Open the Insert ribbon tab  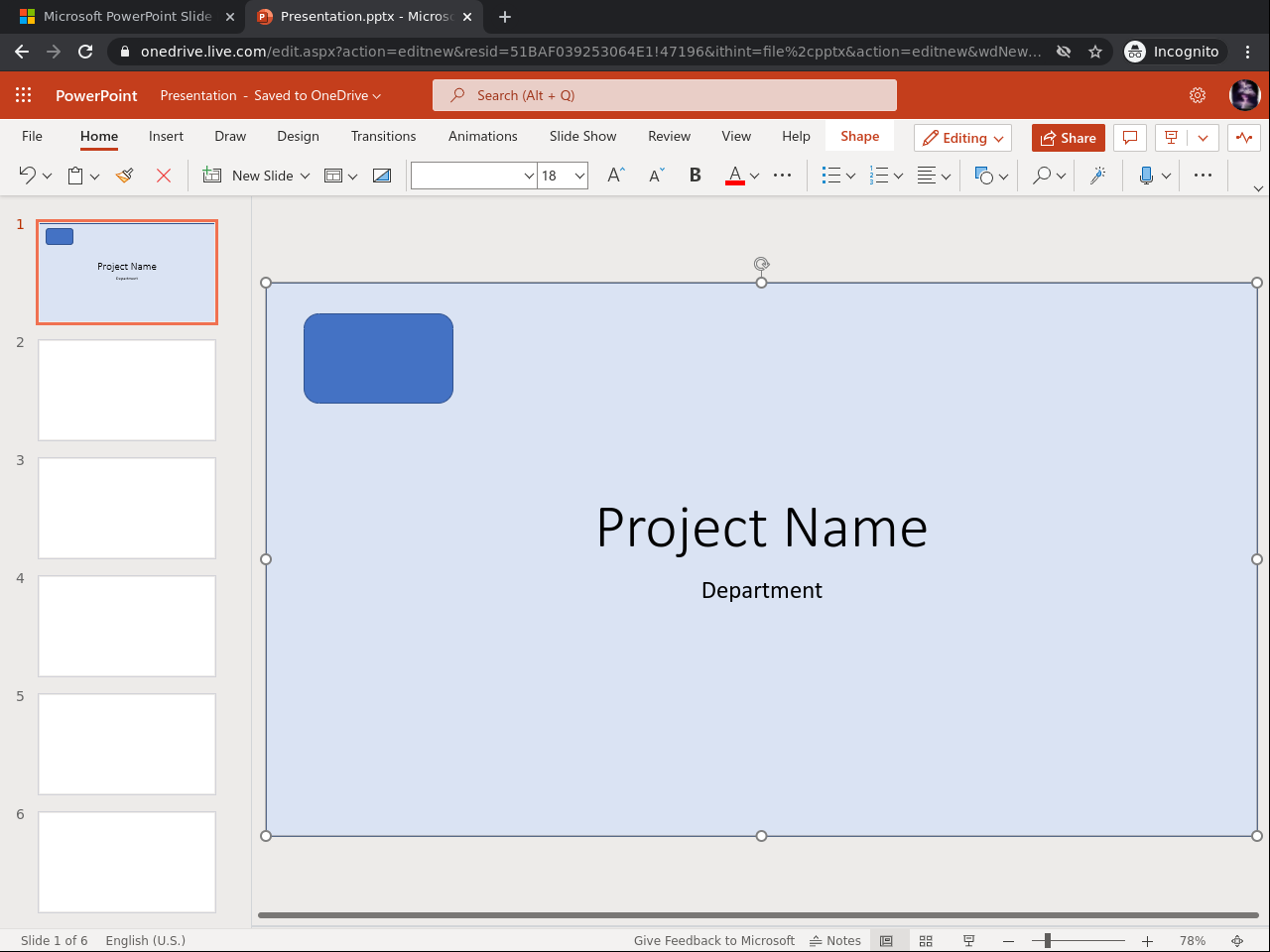click(x=166, y=136)
